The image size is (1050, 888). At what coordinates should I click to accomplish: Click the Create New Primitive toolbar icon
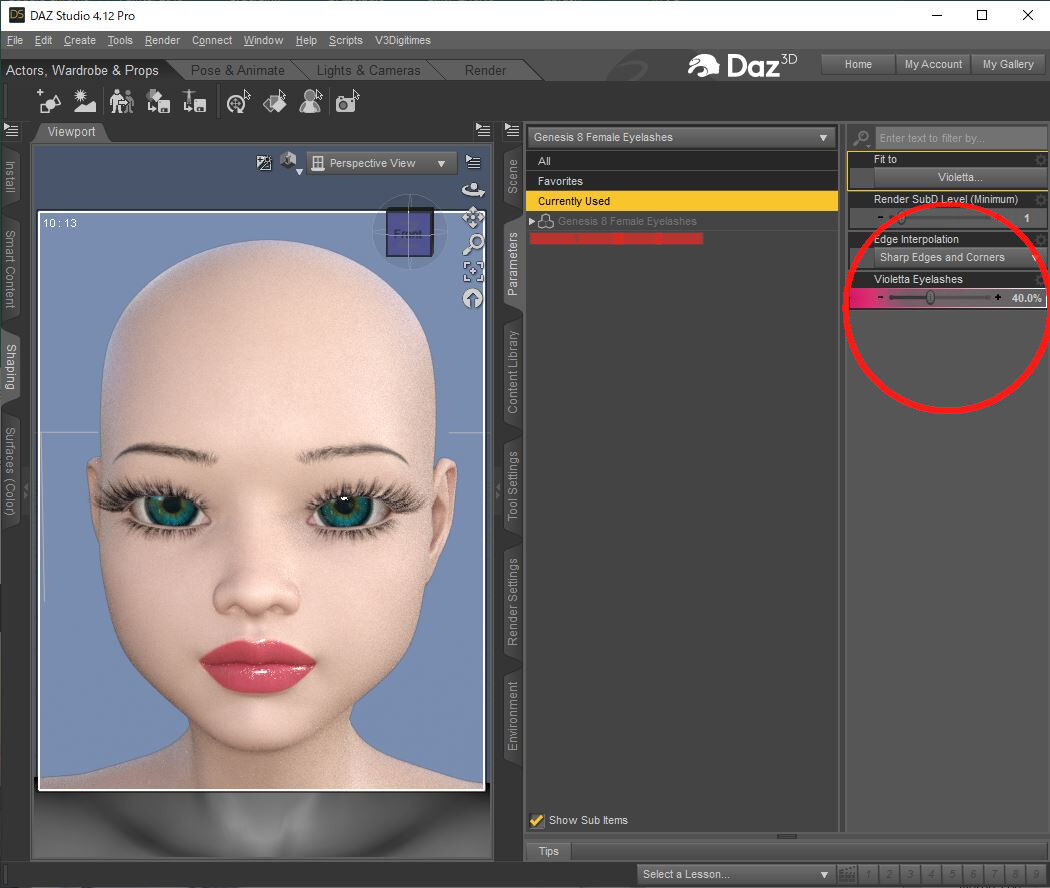(x=49, y=102)
